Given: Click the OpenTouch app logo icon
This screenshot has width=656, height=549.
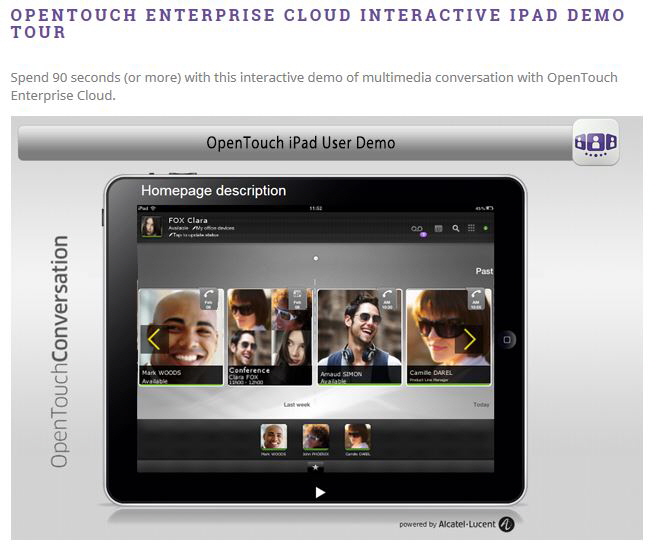Looking at the screenshot, I should [596, 143].
